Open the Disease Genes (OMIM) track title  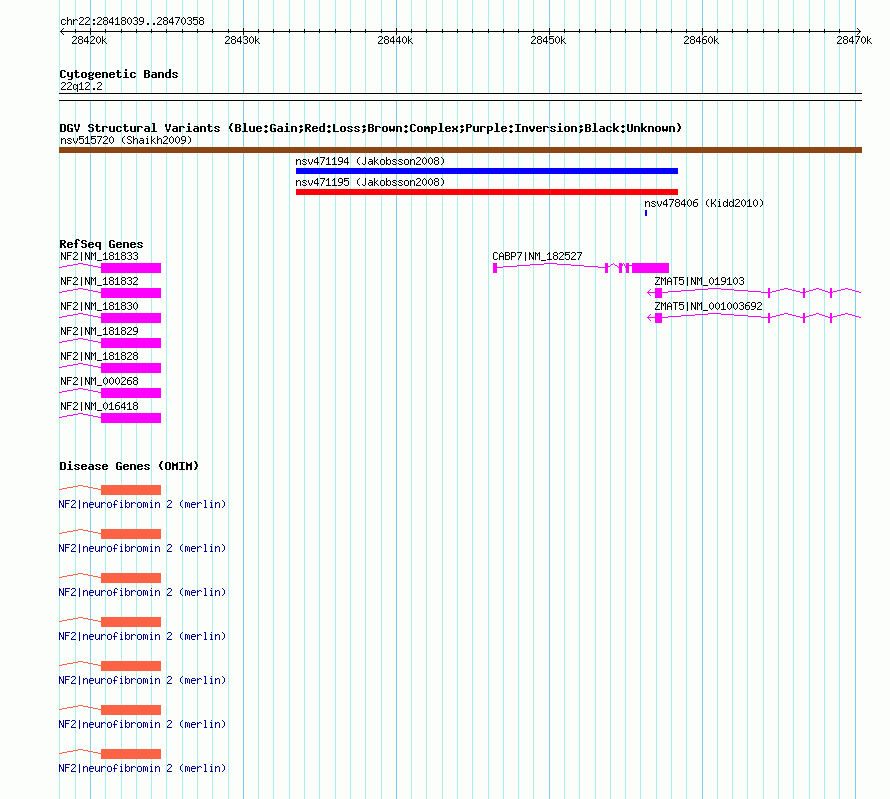[x=129, y=466]
